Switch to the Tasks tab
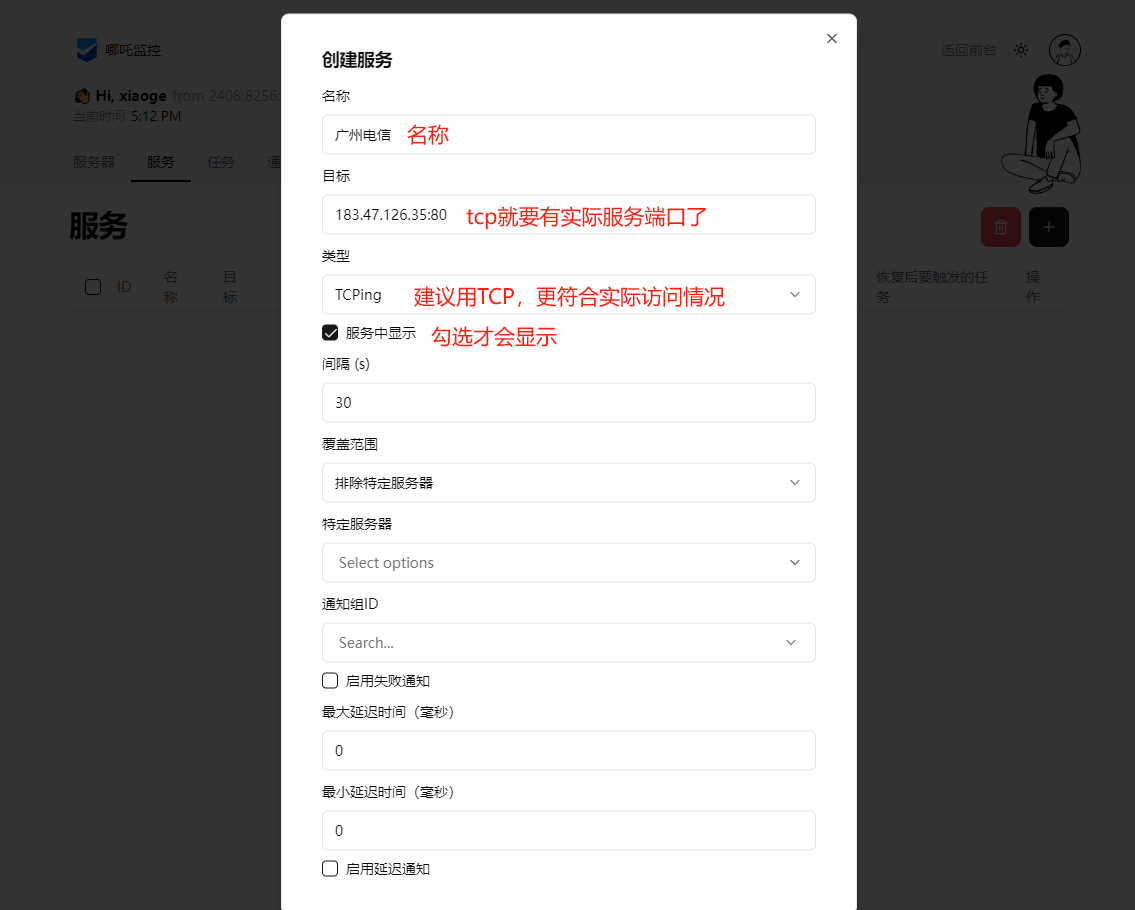The width and height of the screenshot is (1135, 910). pyautogui.click(x=220, y=162)
